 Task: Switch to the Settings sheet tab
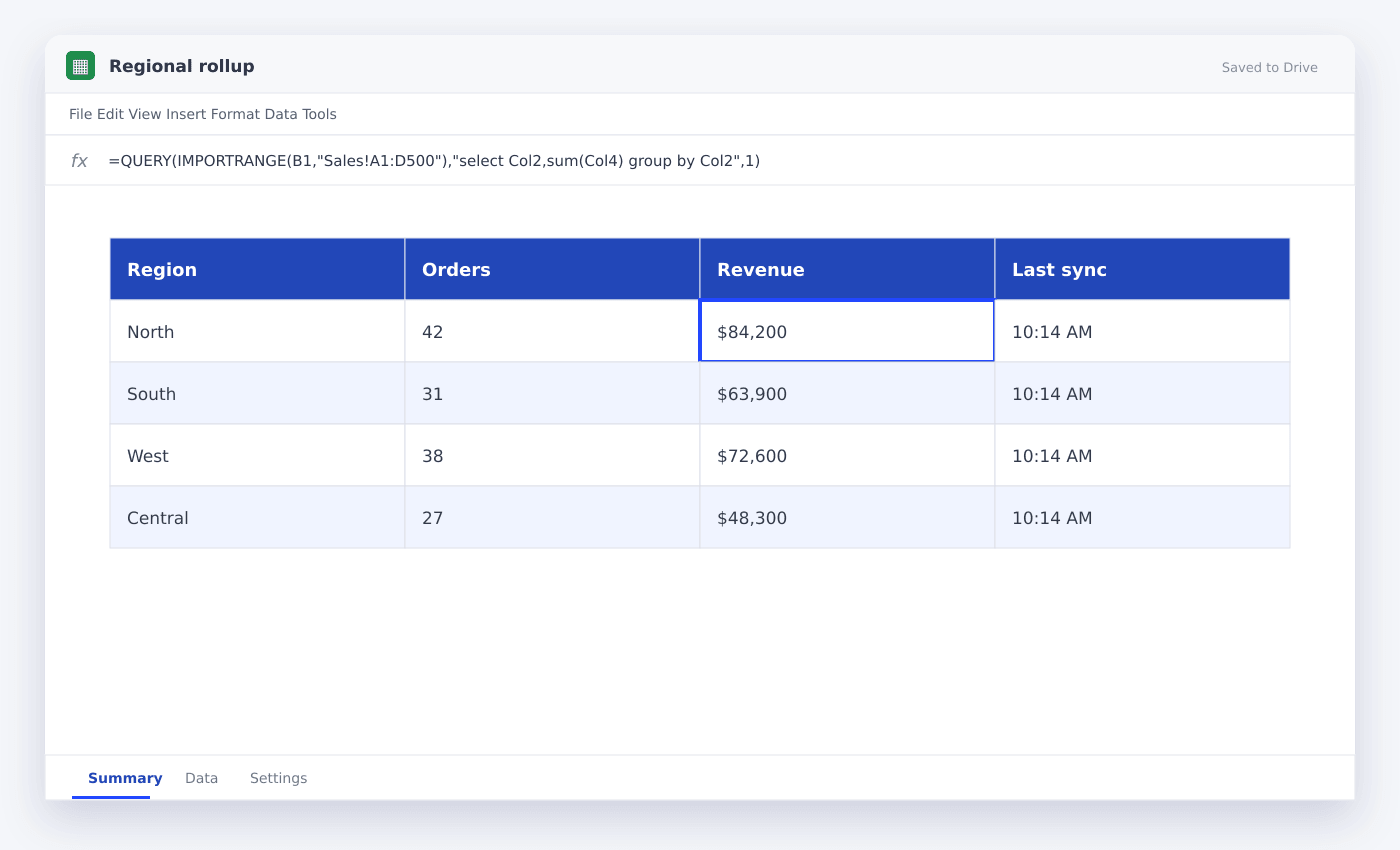click(278, 778)
